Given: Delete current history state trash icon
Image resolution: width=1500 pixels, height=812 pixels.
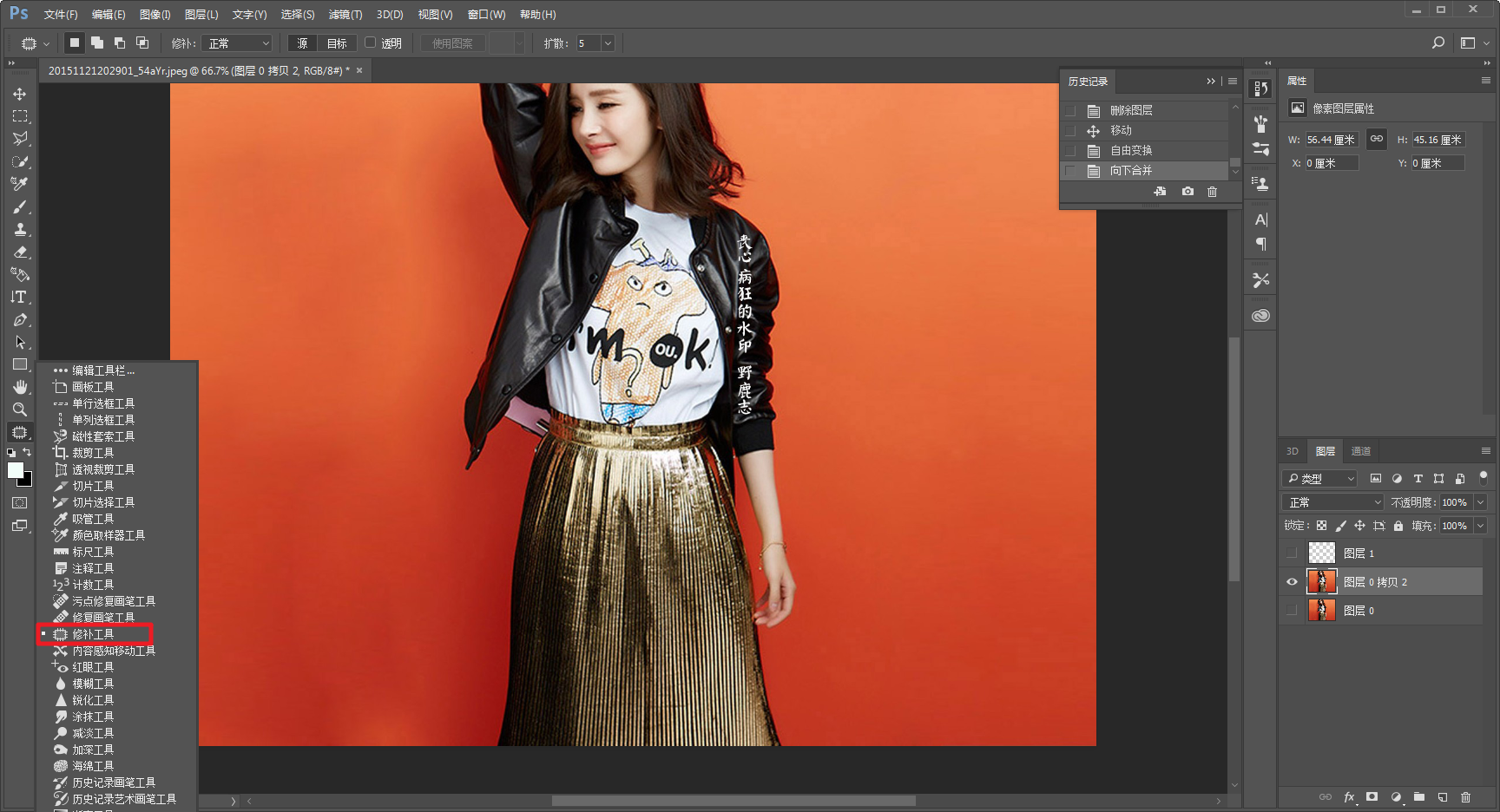Looking at the screenshot, I should point(1212,191).
